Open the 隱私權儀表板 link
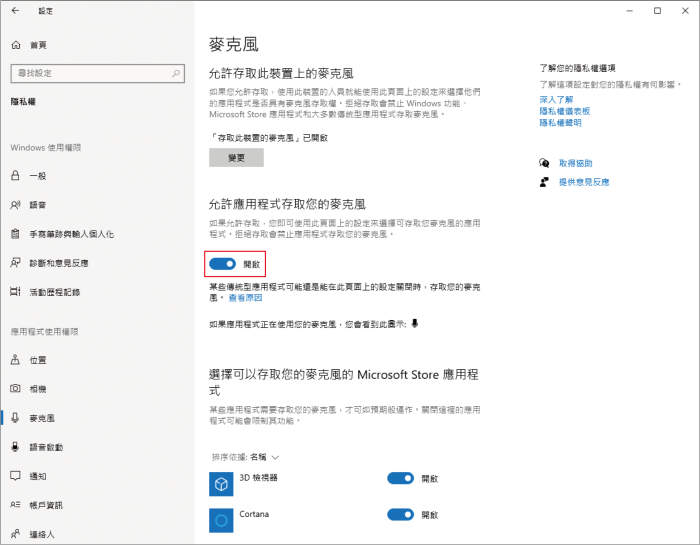 [565, 111]
